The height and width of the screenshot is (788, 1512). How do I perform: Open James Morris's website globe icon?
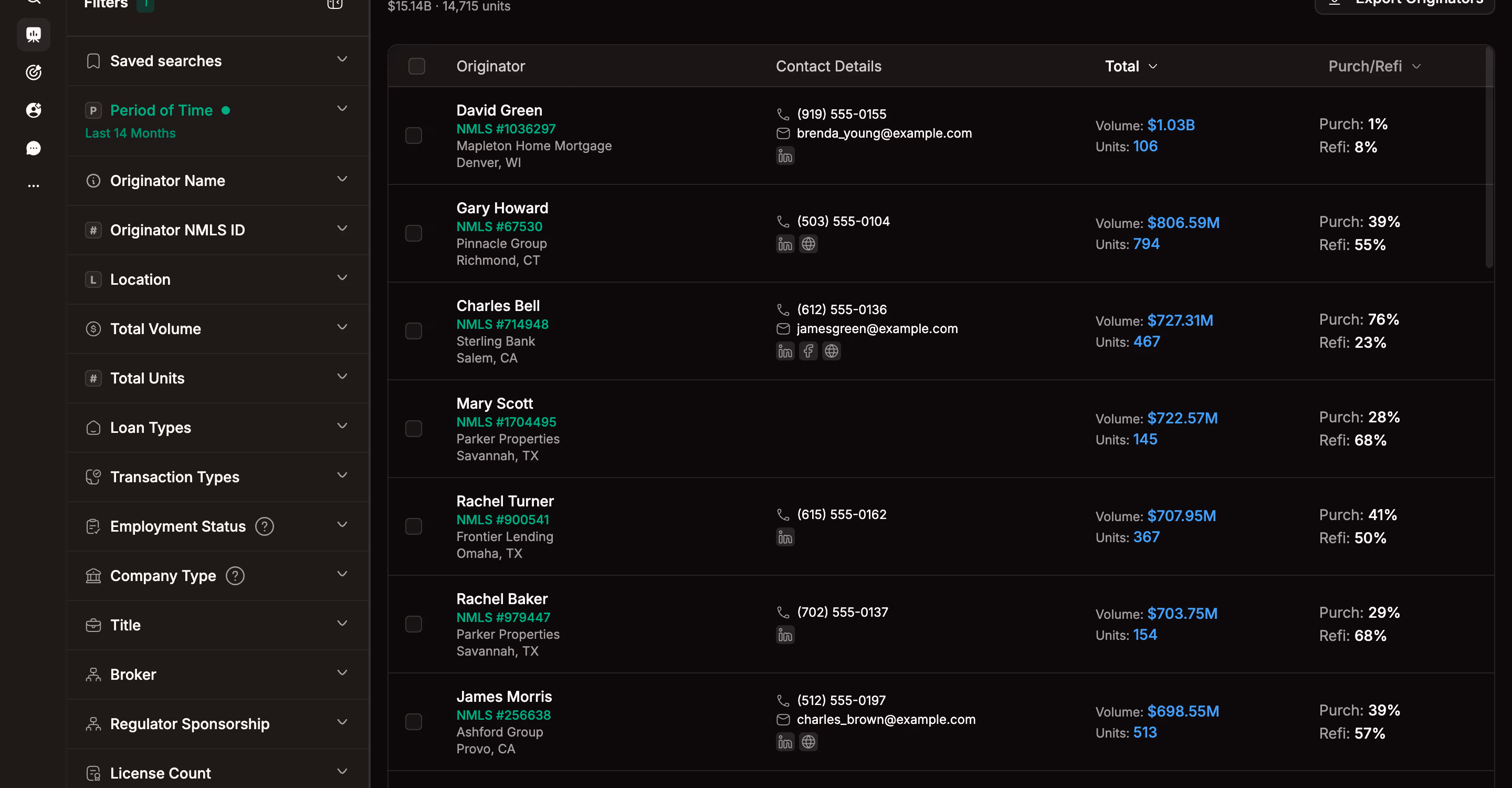[808, 742]
